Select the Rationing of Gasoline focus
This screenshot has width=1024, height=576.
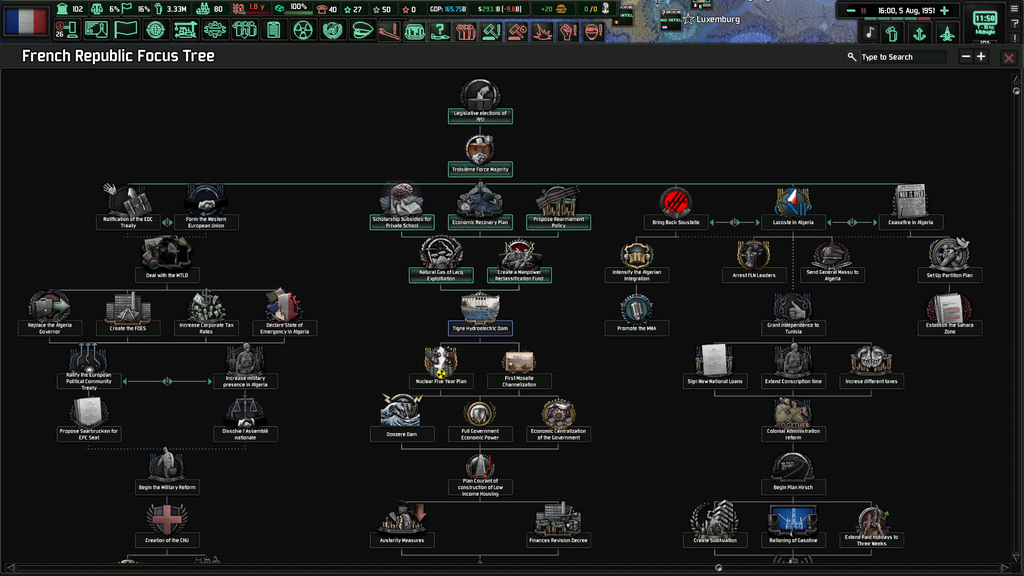[793, 524]
